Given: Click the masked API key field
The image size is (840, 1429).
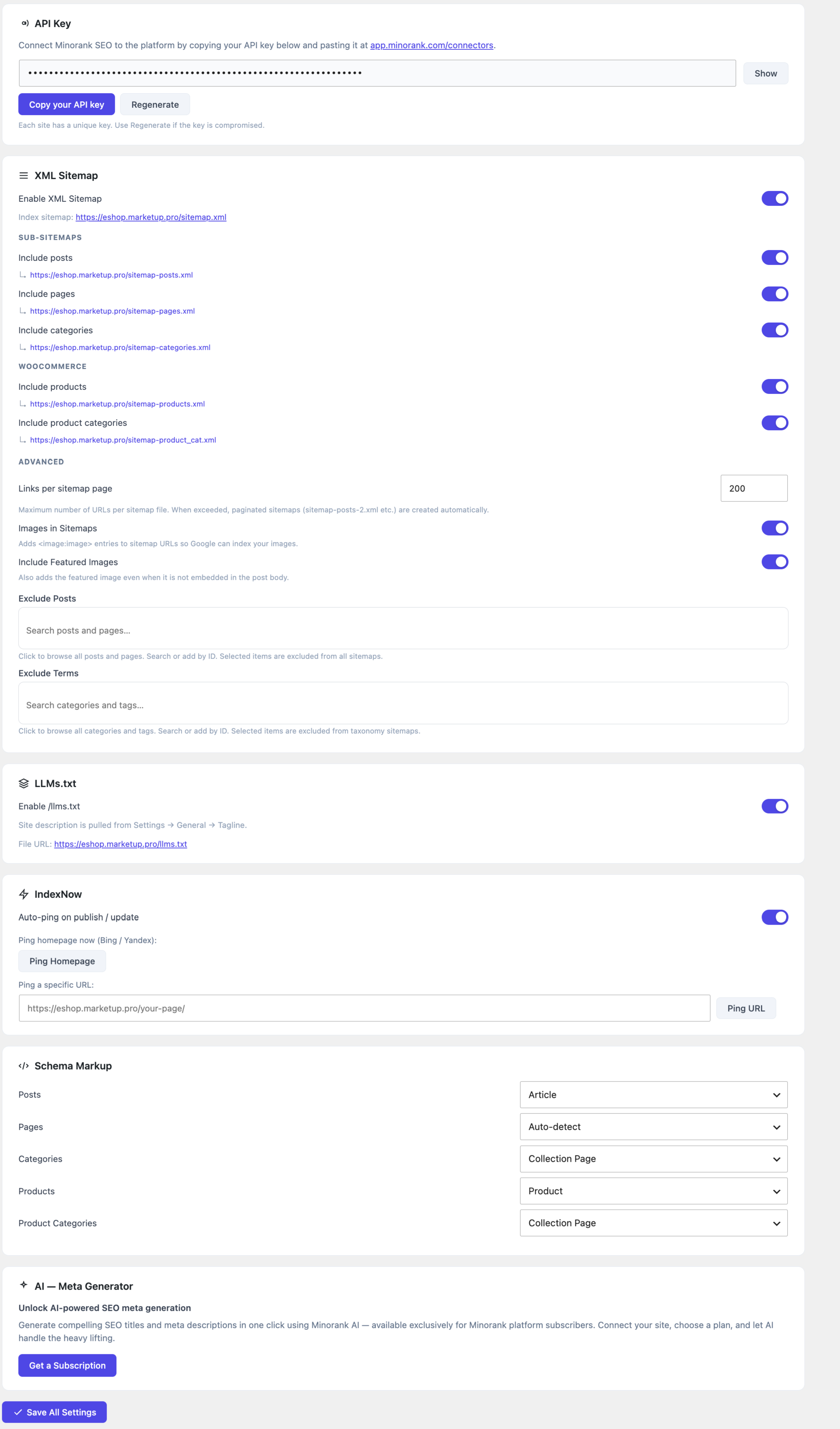Looking at the screenshot, I should 377,73.
